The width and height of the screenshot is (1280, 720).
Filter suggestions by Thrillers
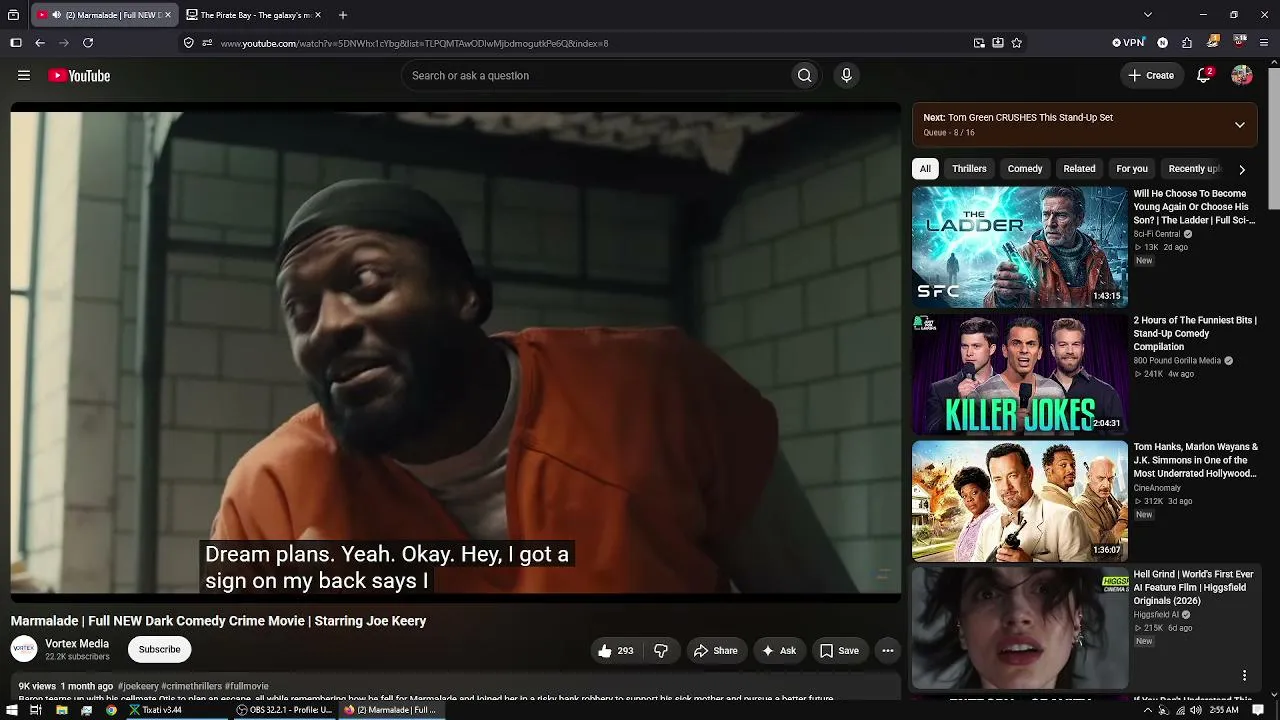pos(969,169)
